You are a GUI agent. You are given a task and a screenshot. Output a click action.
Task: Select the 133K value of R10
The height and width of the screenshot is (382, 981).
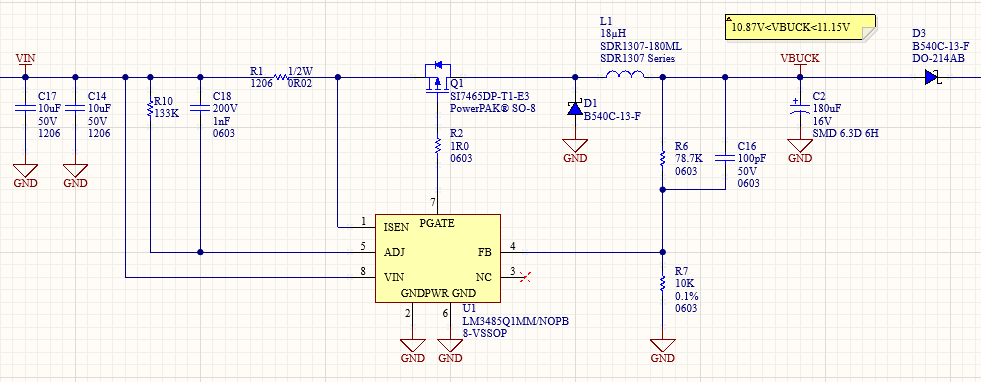(x=165, y=113)
